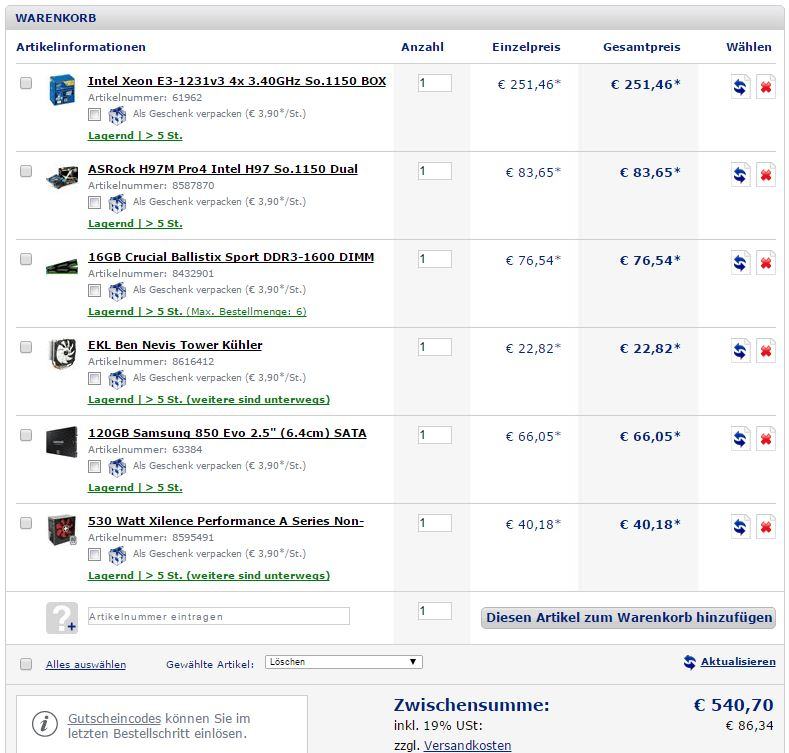Image resolution: width=789 pixels, height=753 pixels.
Task: Click refresh icon for Xilence power supply
Action: click(x=740, y=527)
